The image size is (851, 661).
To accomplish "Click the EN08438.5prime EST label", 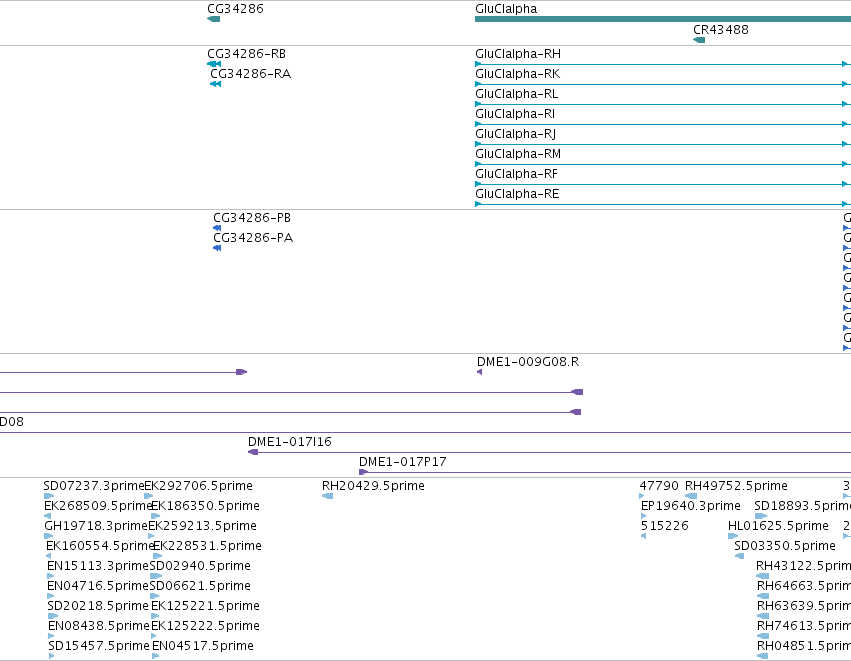I will click(98, 626).
